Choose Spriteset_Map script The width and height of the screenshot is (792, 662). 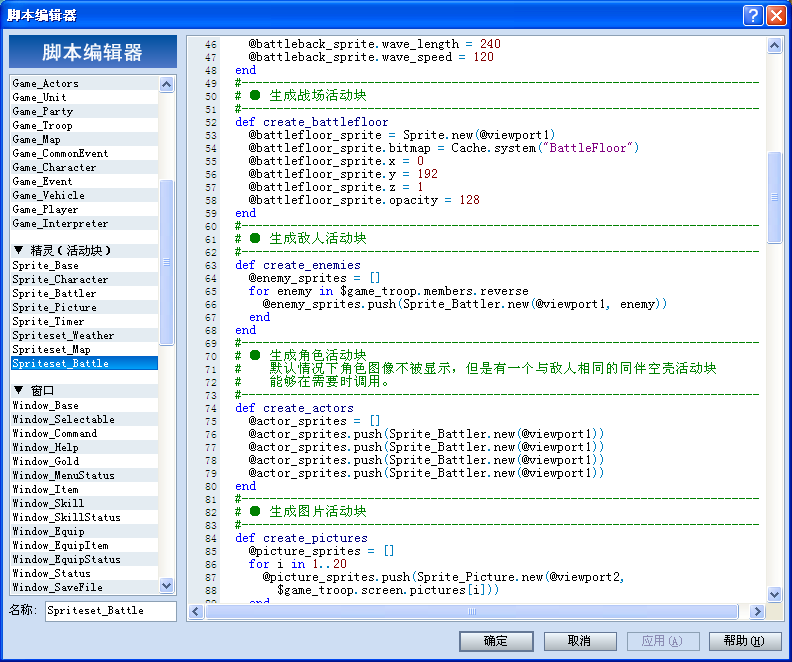(x=84, y=349)
